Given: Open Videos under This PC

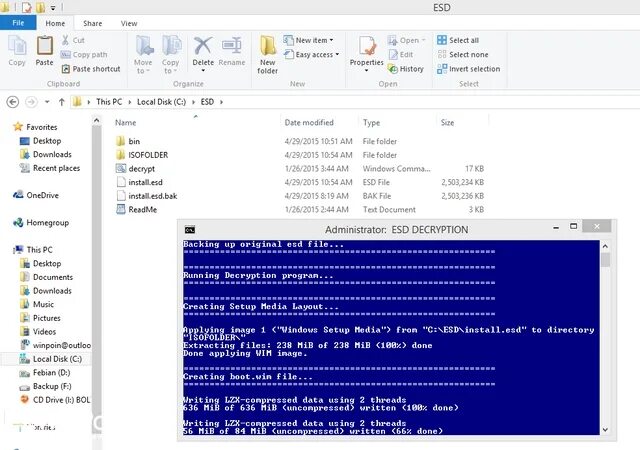Looking at the screenshot, I should [38, 332].
